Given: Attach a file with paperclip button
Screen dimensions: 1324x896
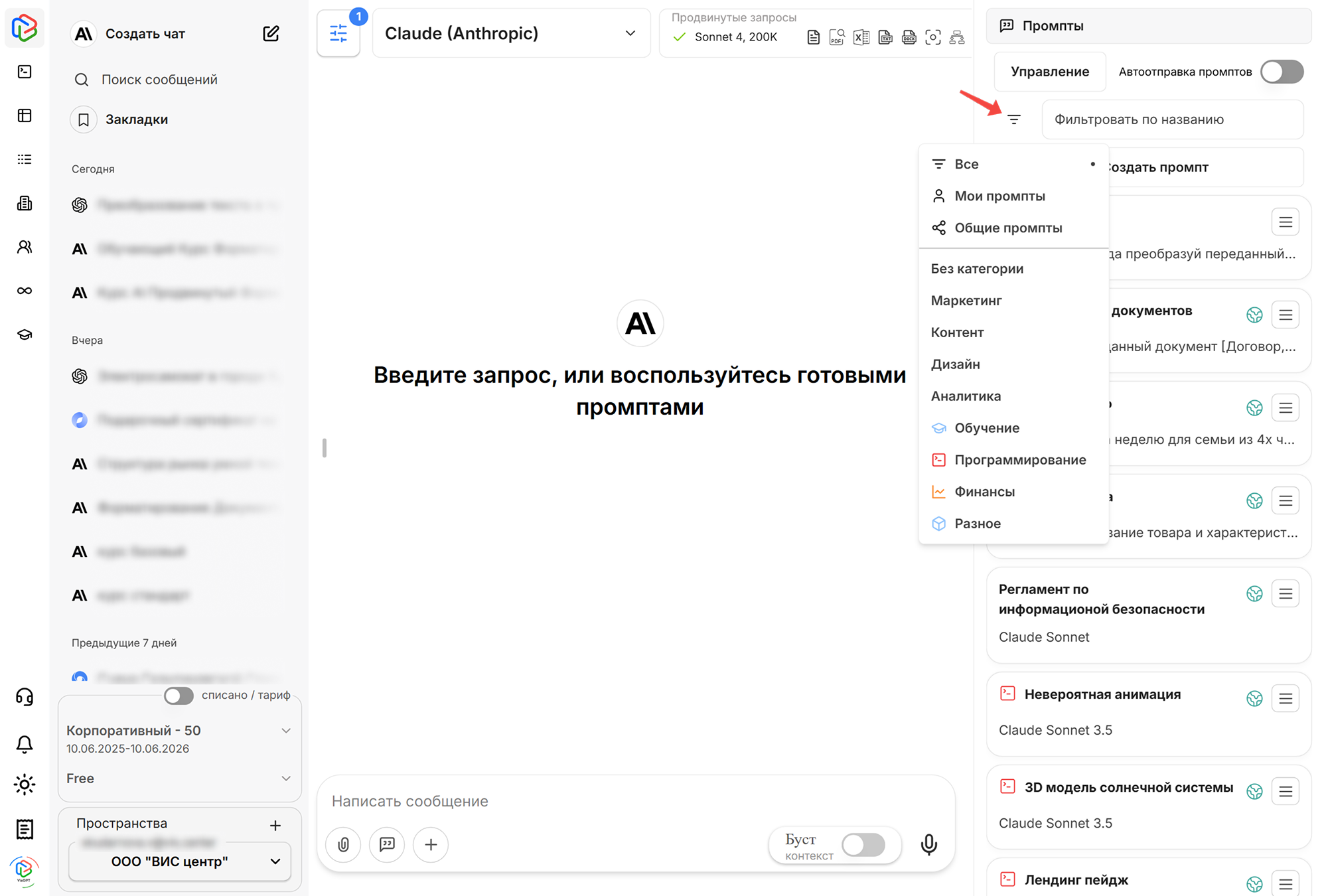Looking at the screenshot, I should click(343, 844).
